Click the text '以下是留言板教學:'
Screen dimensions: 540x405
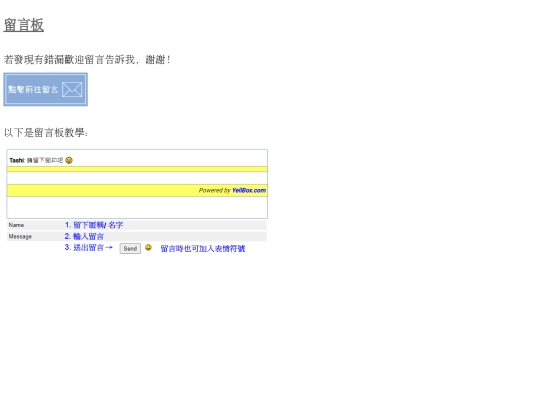coord(46,133)
